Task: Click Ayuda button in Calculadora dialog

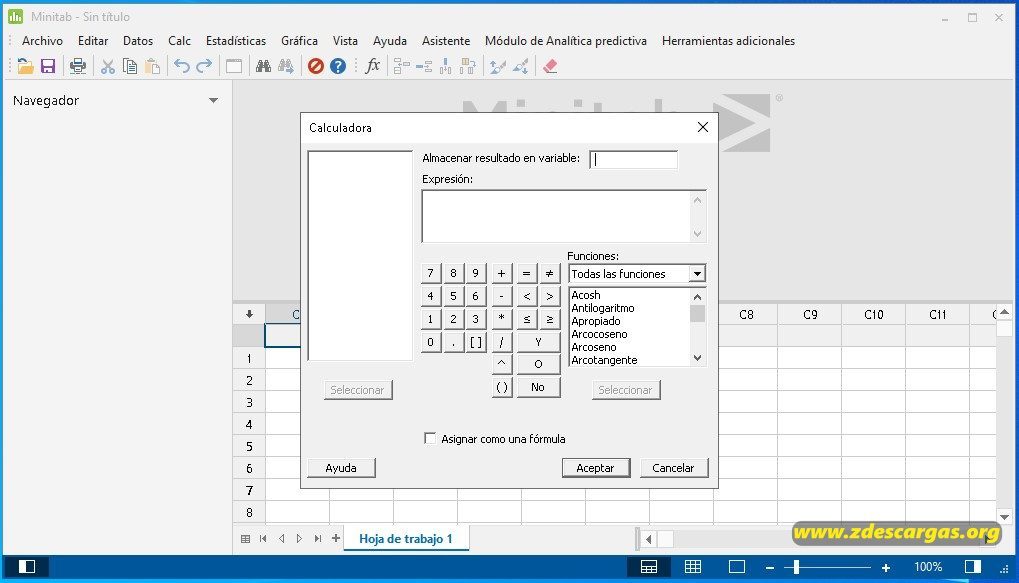Action: click(x=341, y=468)
